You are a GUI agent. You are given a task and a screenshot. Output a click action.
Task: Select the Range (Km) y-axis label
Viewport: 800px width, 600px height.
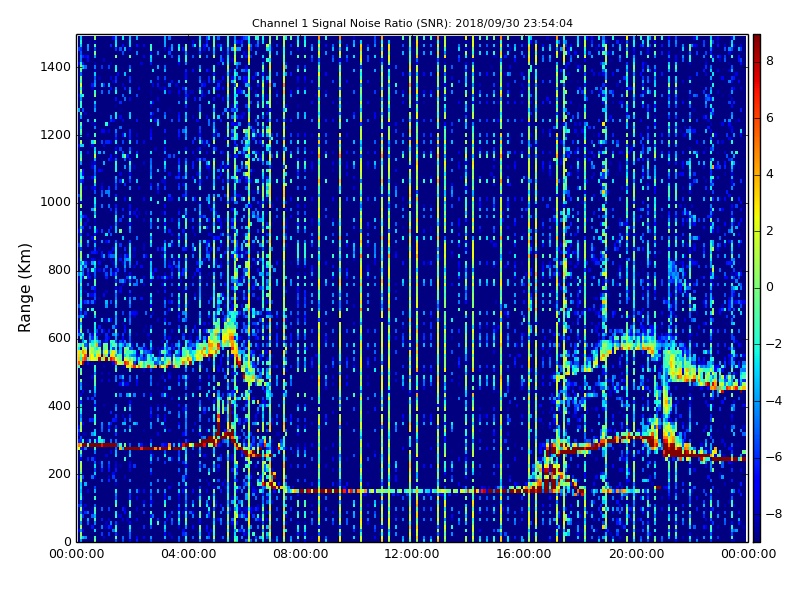click(x=24, y=288)
